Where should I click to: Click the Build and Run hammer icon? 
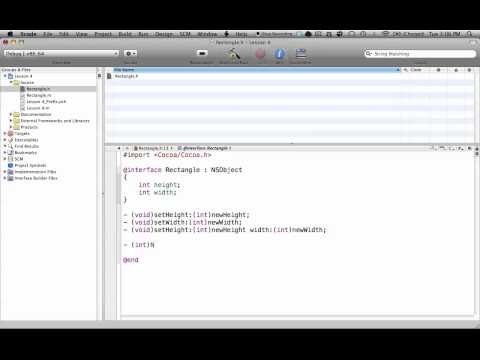[234, 54]
